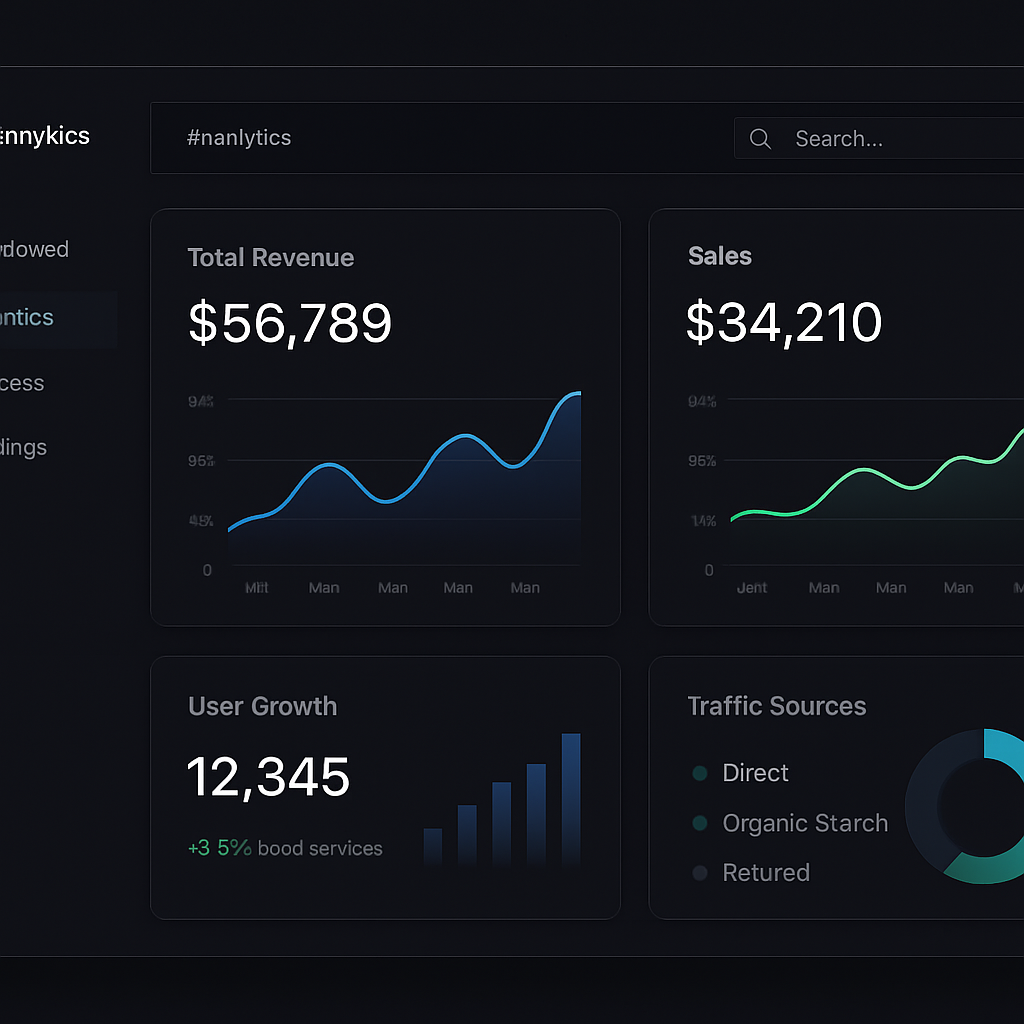Image resolution: width=1024 pixels, height=1024 pixels.
Task: Click the green segment of donut chart
Action: (x=986, y=869)
